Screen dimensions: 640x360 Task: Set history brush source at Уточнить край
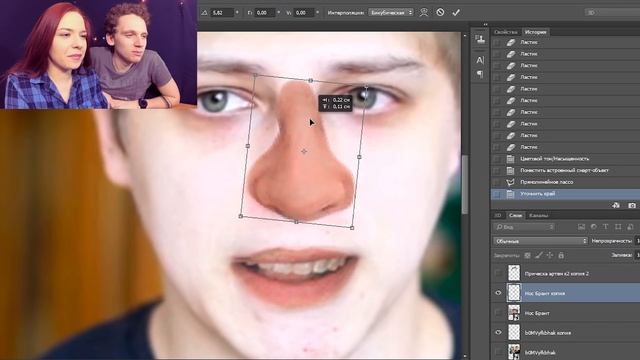pyautogui.click(x=497, y=194)
